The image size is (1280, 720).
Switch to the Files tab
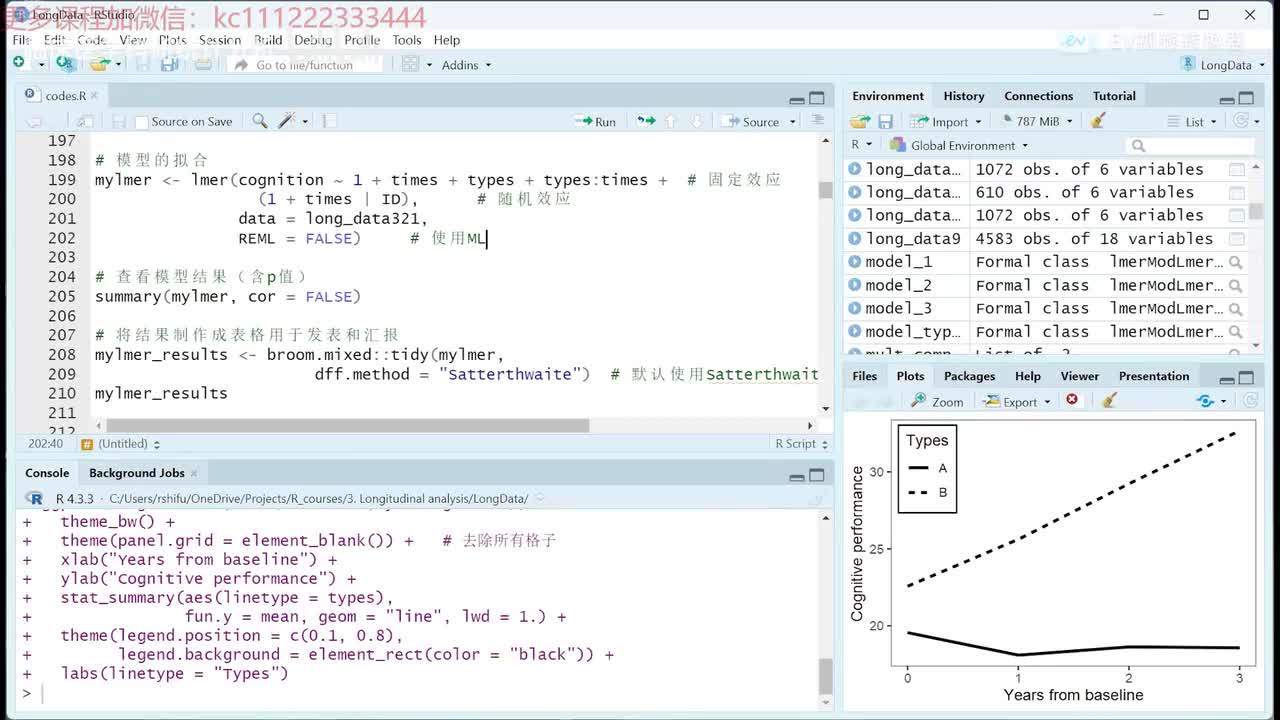865,376
